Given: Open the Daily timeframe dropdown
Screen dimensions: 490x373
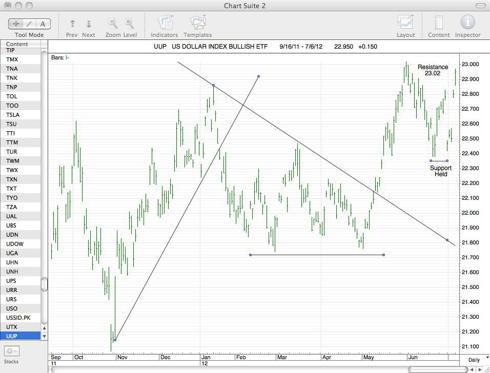Looking at the screenshot, I should (x=475, y=360).
